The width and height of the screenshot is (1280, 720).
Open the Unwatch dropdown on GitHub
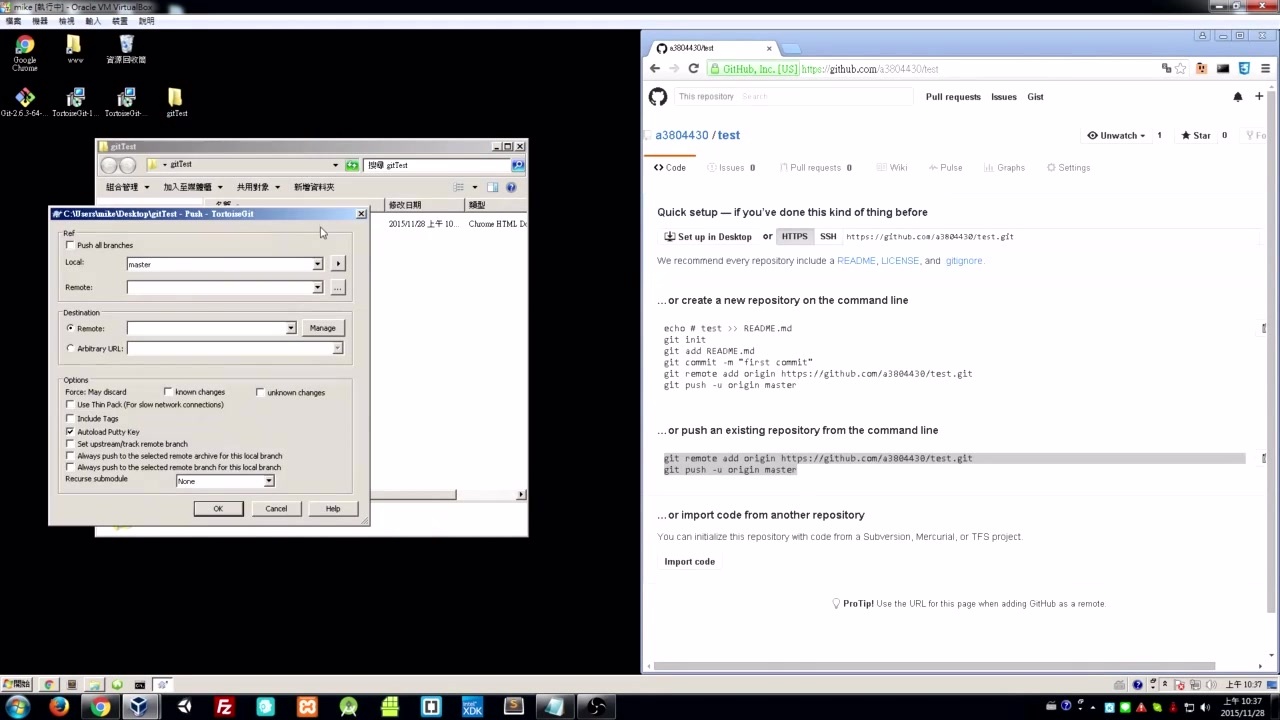pos(1116,135)
